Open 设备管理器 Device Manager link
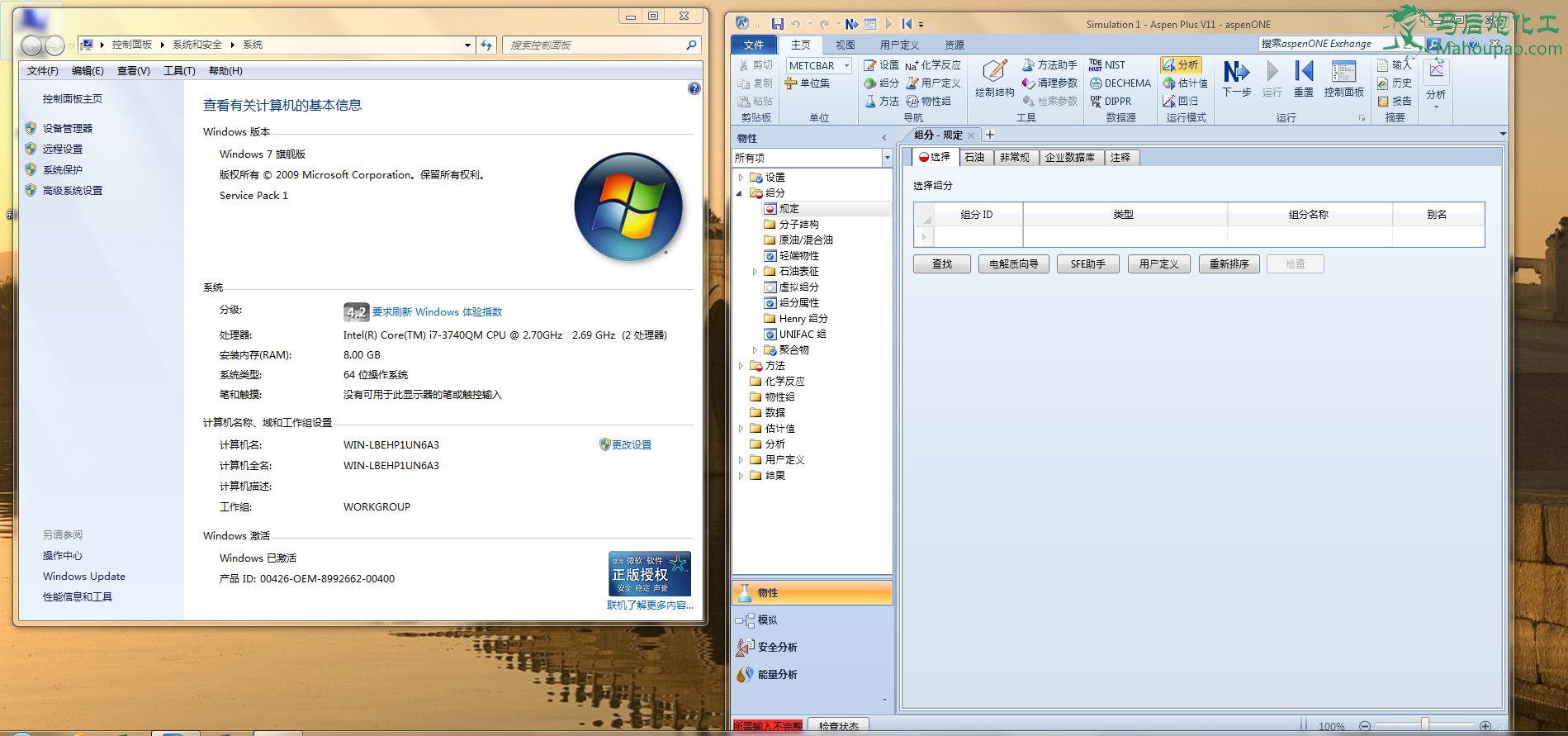 (x=68, y=129)
